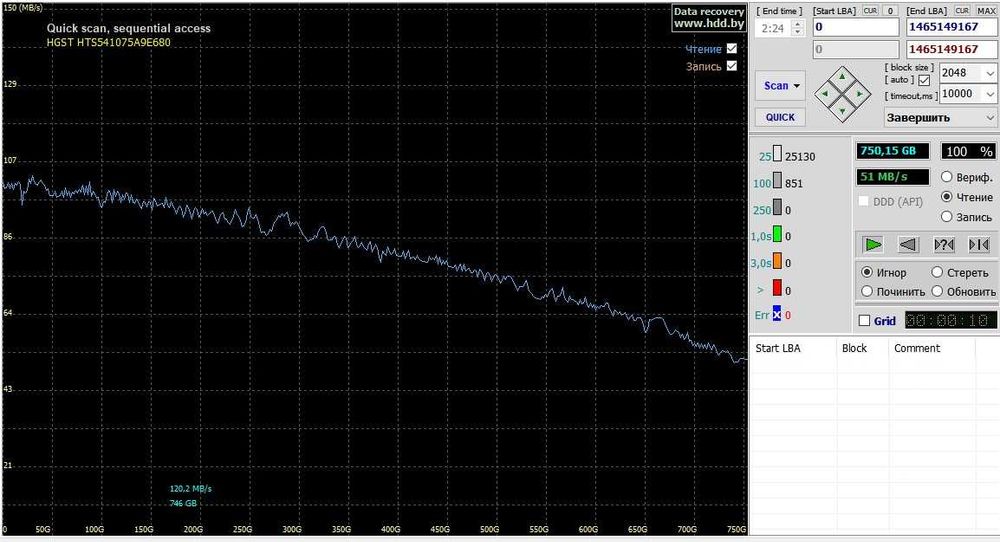Select the Игнор radio option
Viewport: 1000px width, 542px height.
pyautogui.click(x=867, y=272)
